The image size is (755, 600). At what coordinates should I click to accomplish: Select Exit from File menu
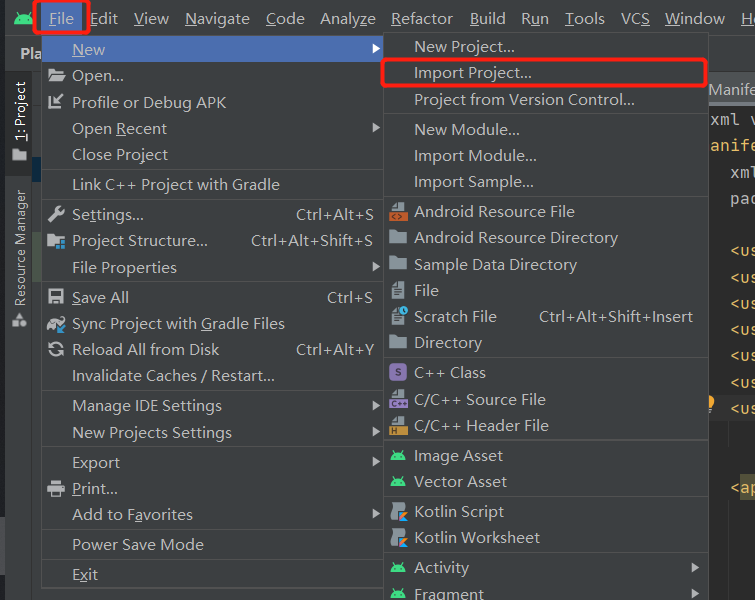point(212,574)
